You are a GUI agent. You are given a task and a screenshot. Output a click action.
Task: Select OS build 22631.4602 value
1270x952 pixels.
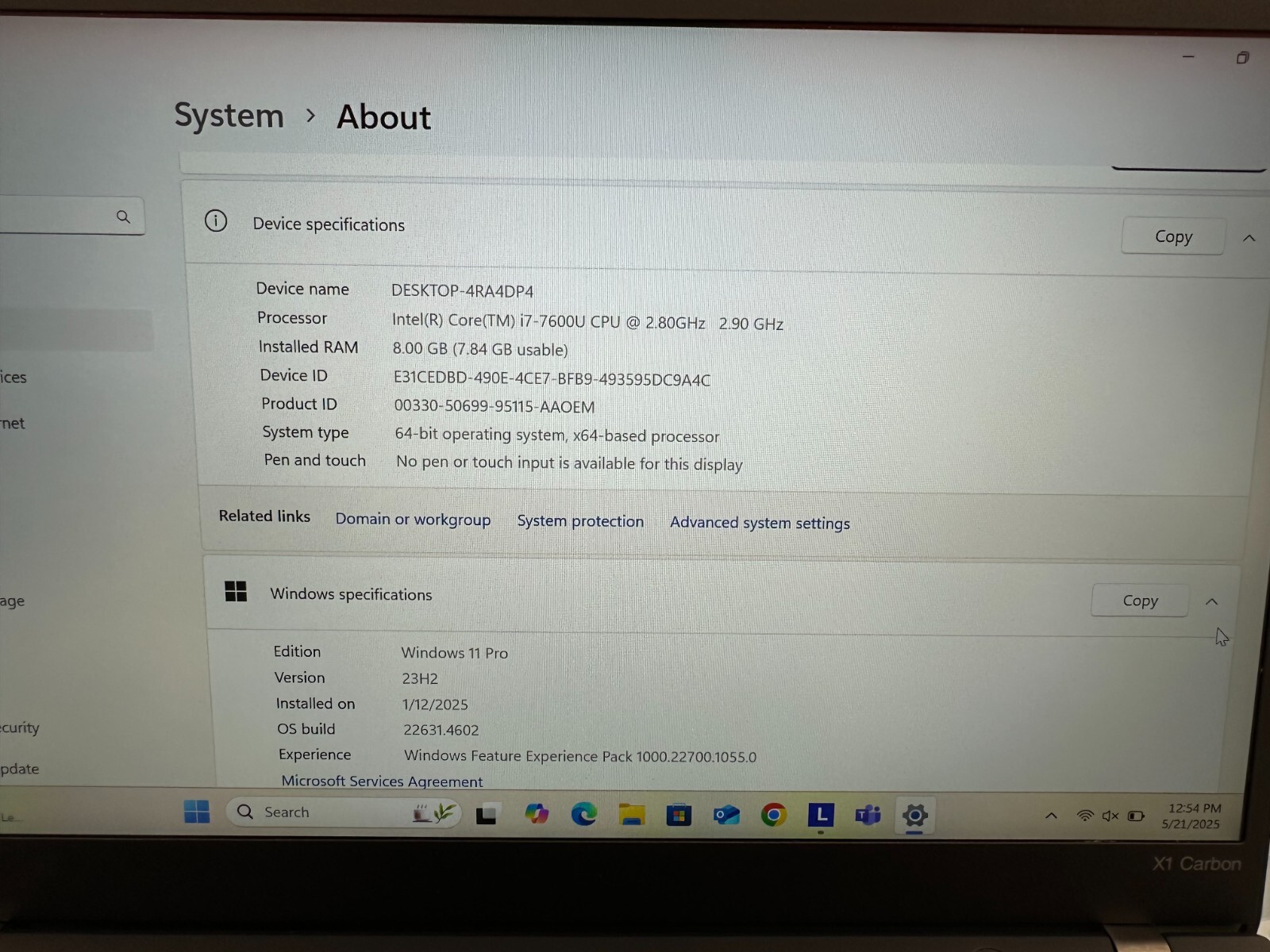[x=441, y=730]
